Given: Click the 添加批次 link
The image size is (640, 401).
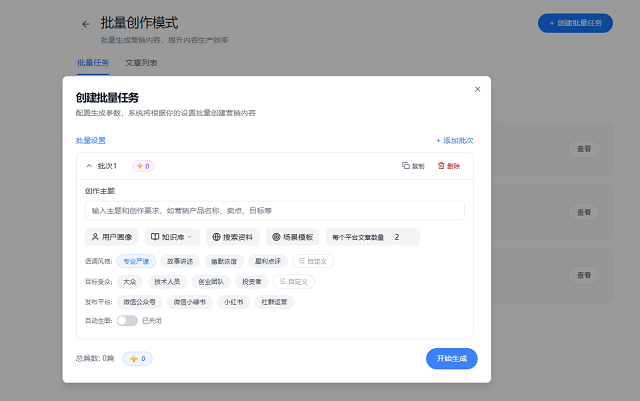Looking at the screenshot, I should 454,141.
